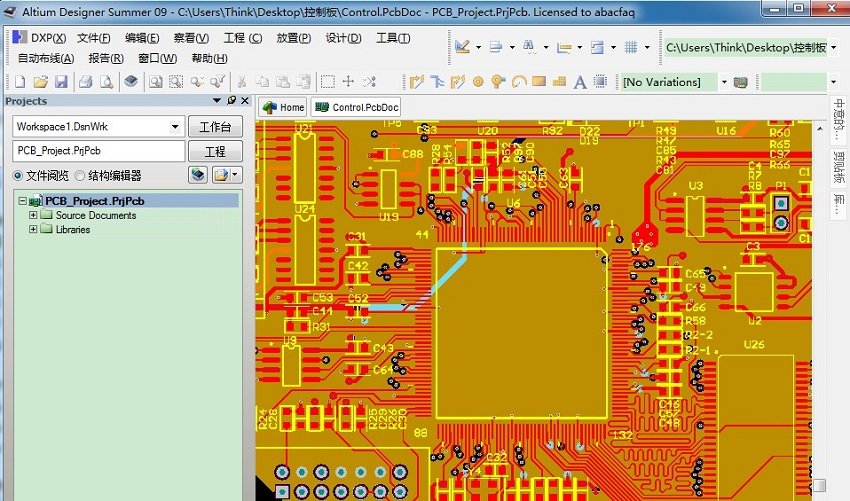The image size is (850, 501).
Task: Open the 报告(R) menu
Action: [x=106, y=58]
